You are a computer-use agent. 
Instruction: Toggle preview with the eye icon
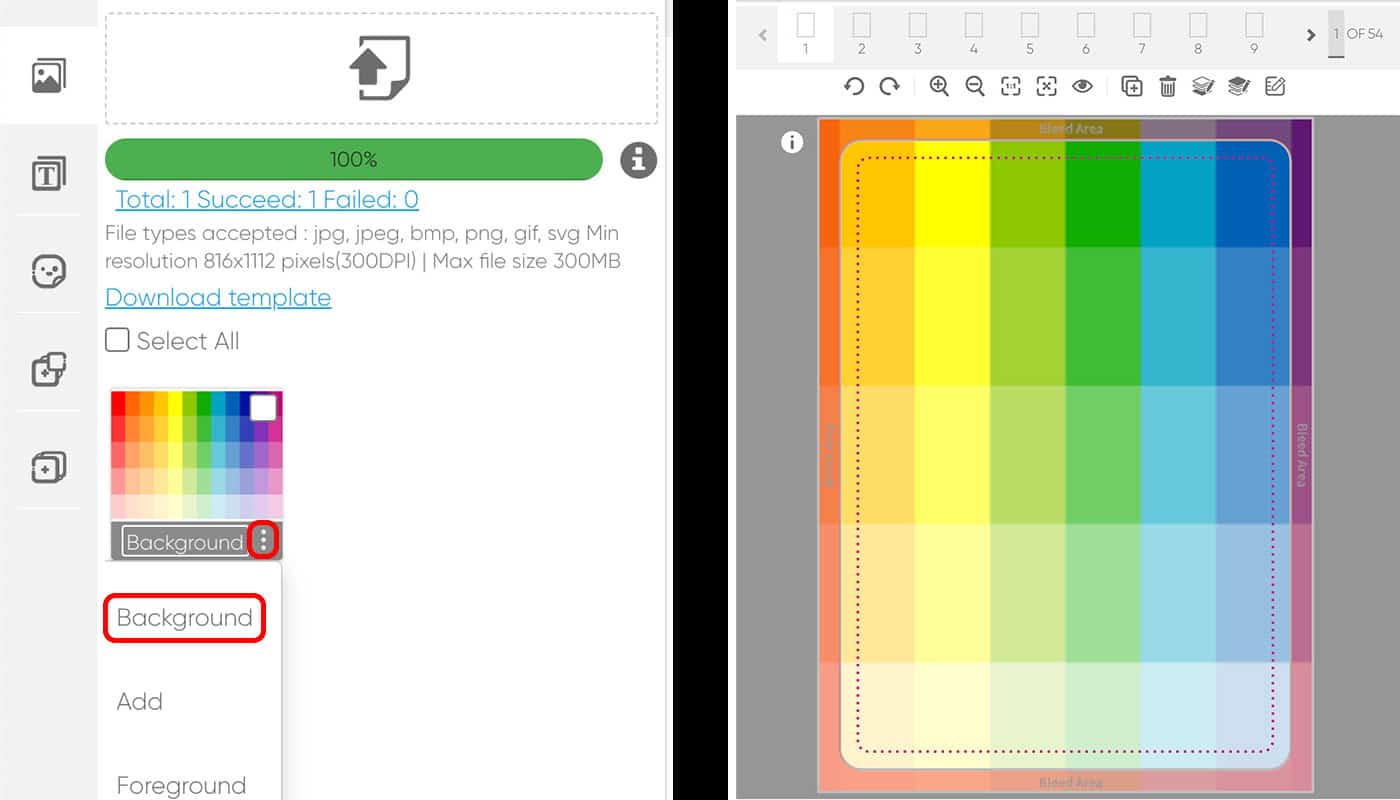pos(1082,87)
